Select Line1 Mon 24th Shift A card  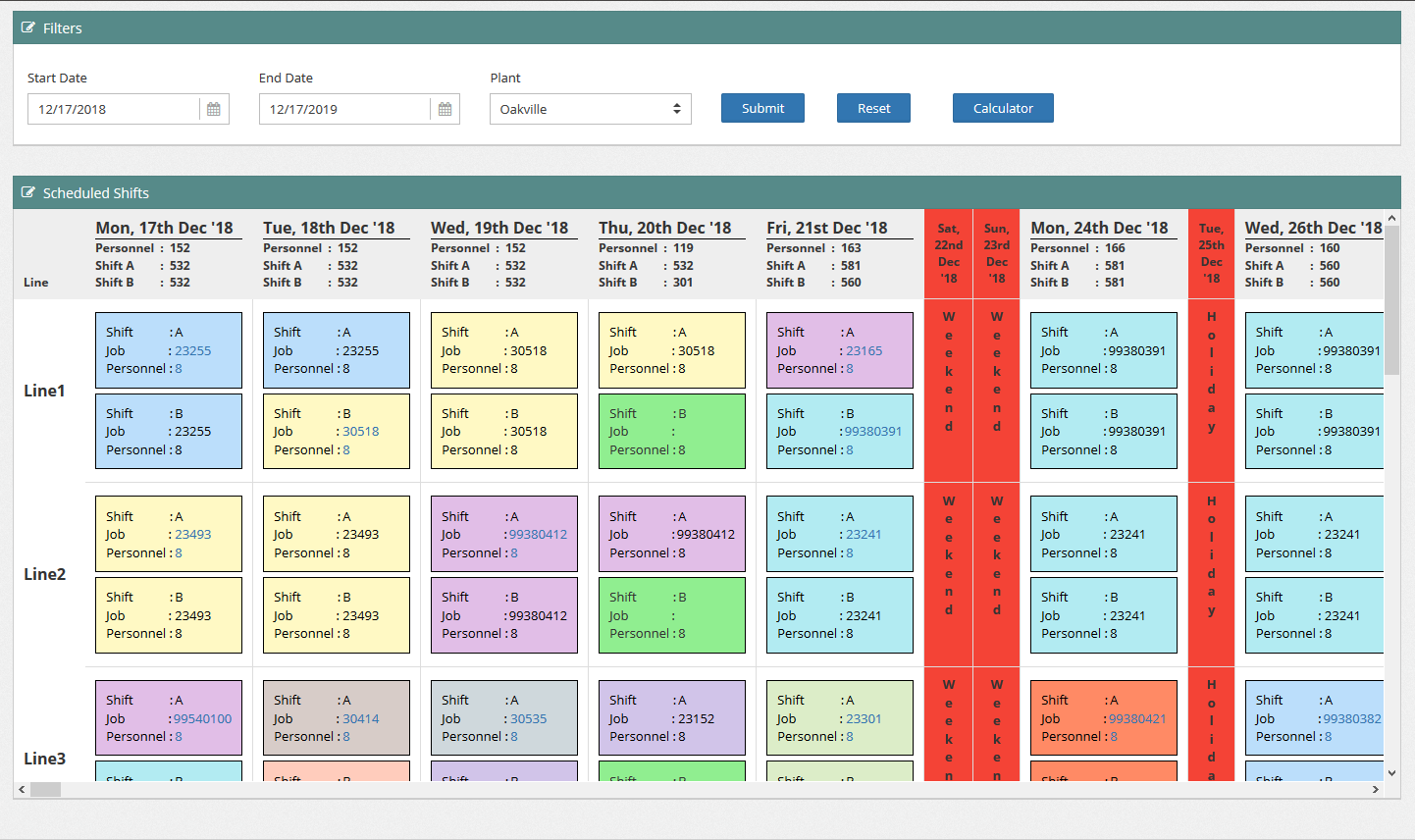(x=1104, y=350)
